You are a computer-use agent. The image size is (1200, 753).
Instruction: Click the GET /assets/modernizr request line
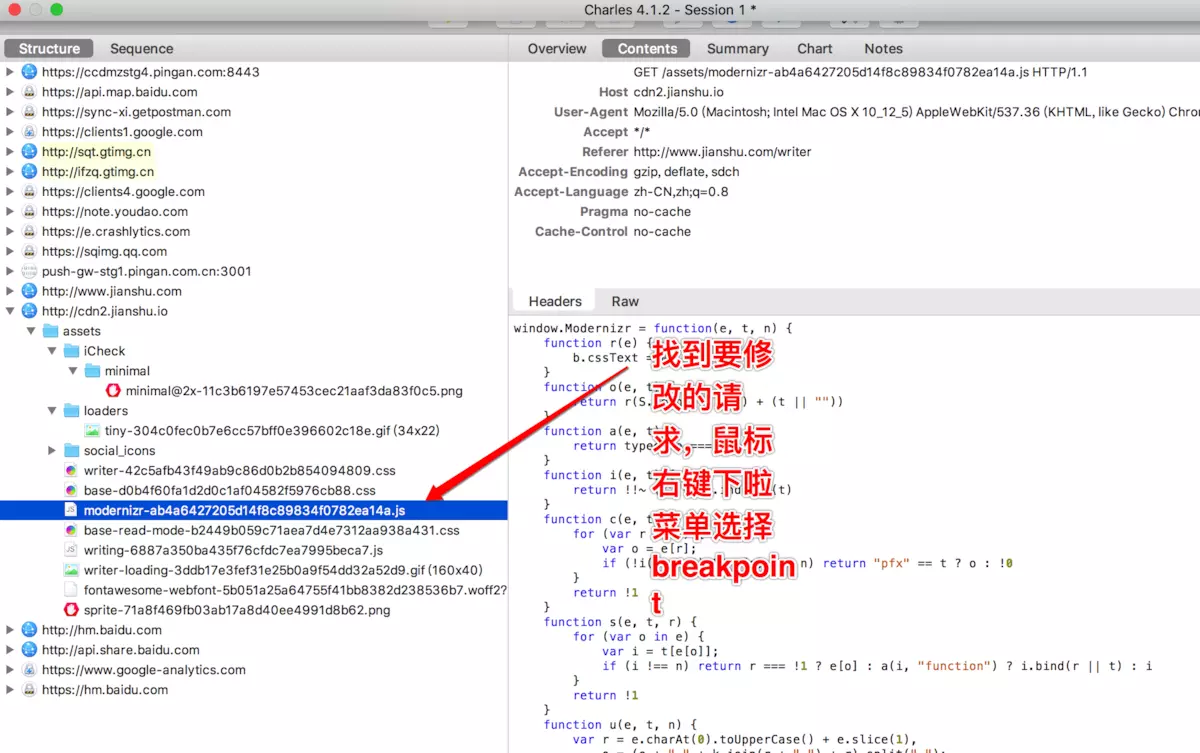click(x=860, y=72)
